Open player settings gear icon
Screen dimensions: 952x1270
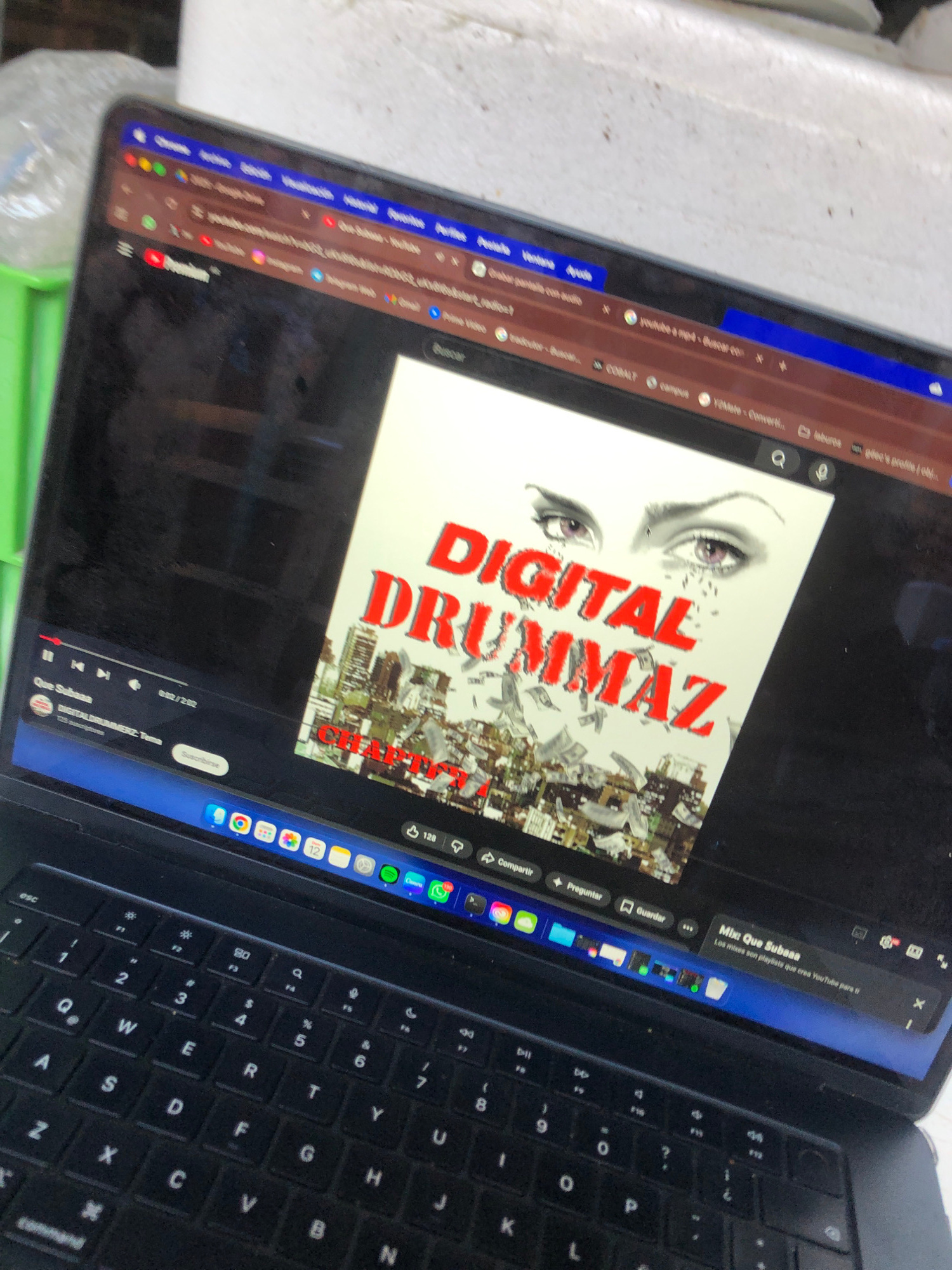click(x=887, y=942)
